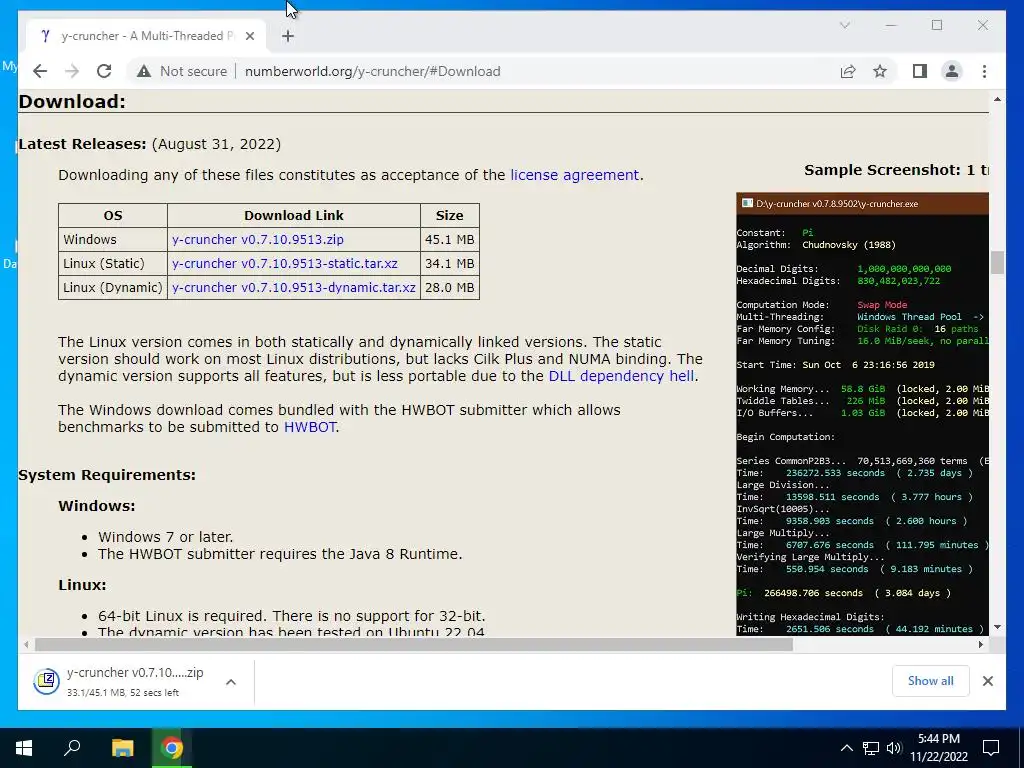Maximize the Chrome window

point(937,25)
